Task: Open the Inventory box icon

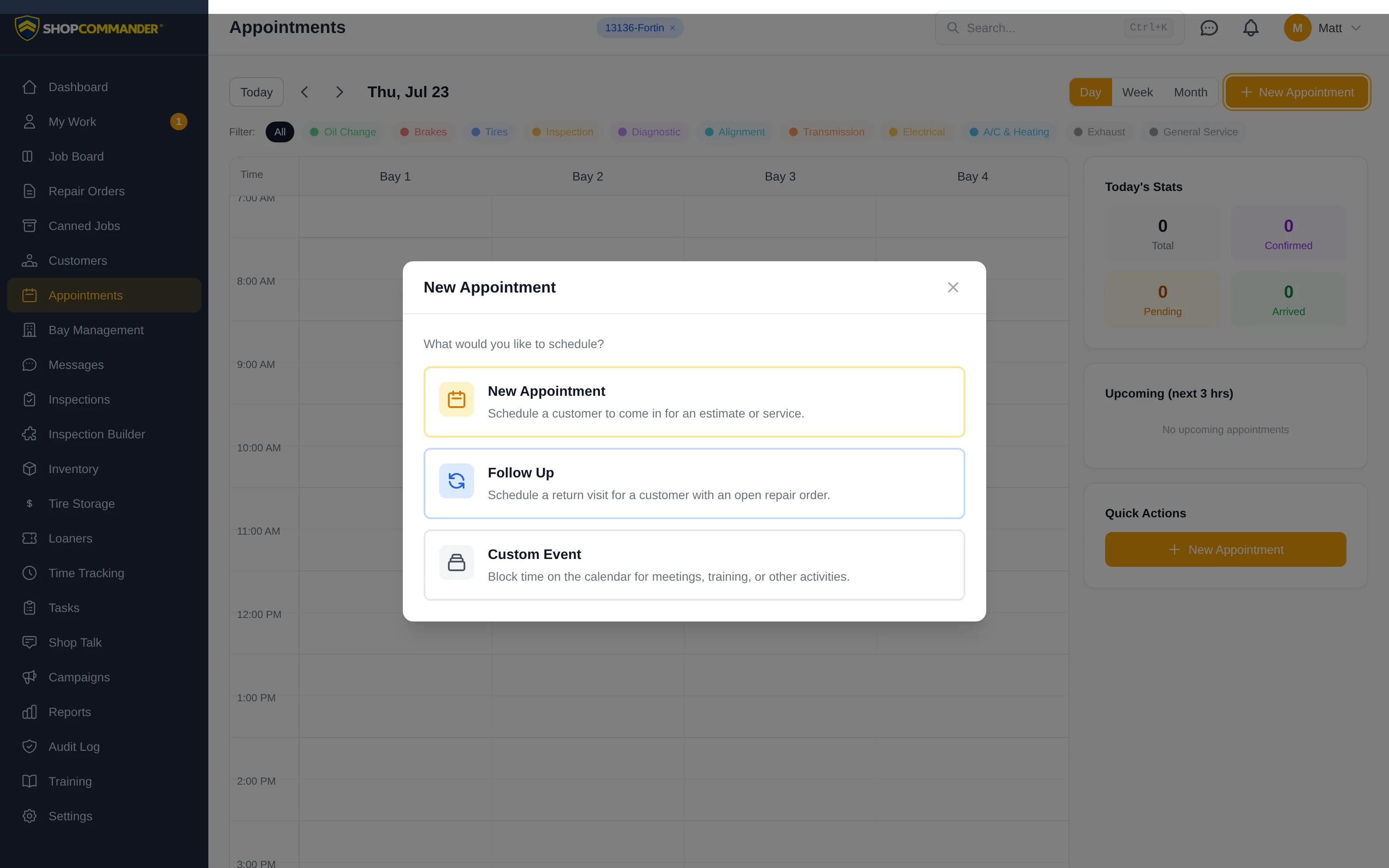Action: click(x=29, y=469)
